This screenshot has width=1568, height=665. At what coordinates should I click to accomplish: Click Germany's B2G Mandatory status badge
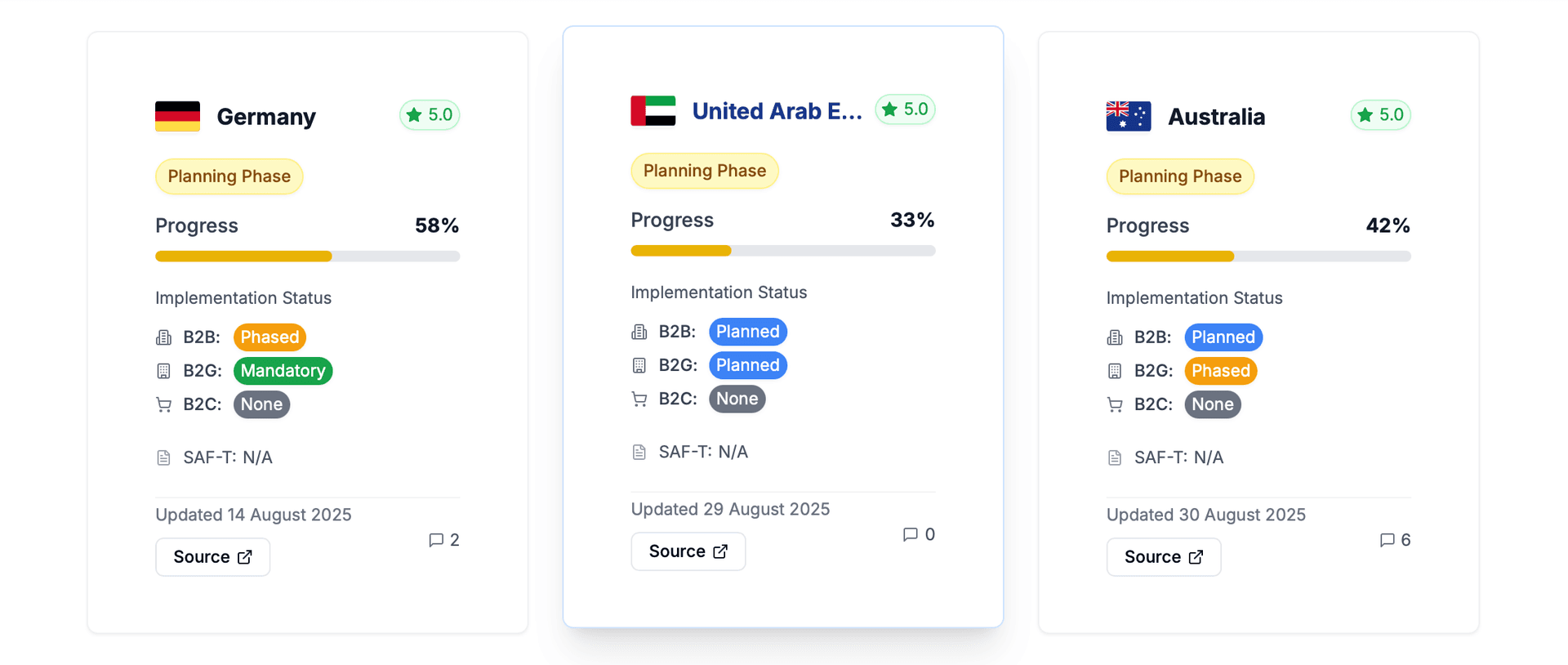283,371
